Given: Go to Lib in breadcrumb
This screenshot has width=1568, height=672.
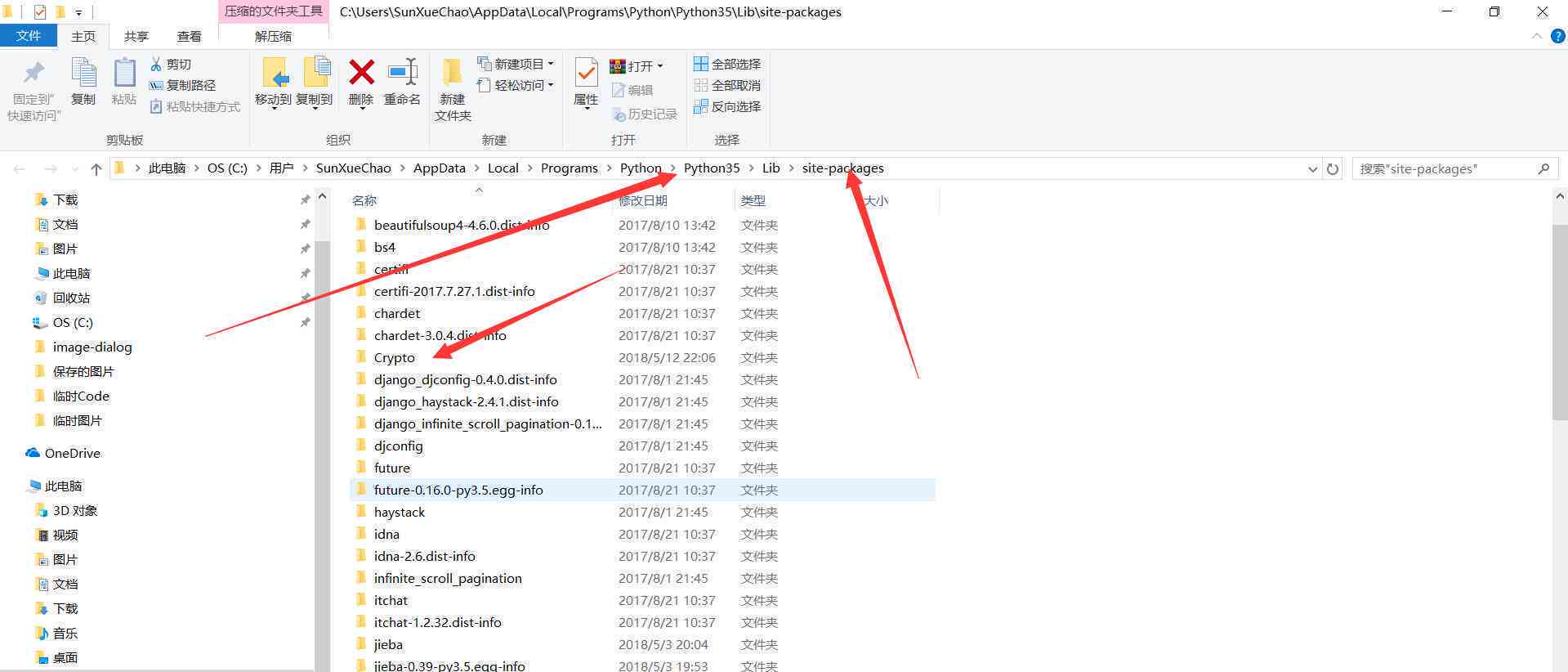Looking at the screenshot, I should (x=771, y=168).
